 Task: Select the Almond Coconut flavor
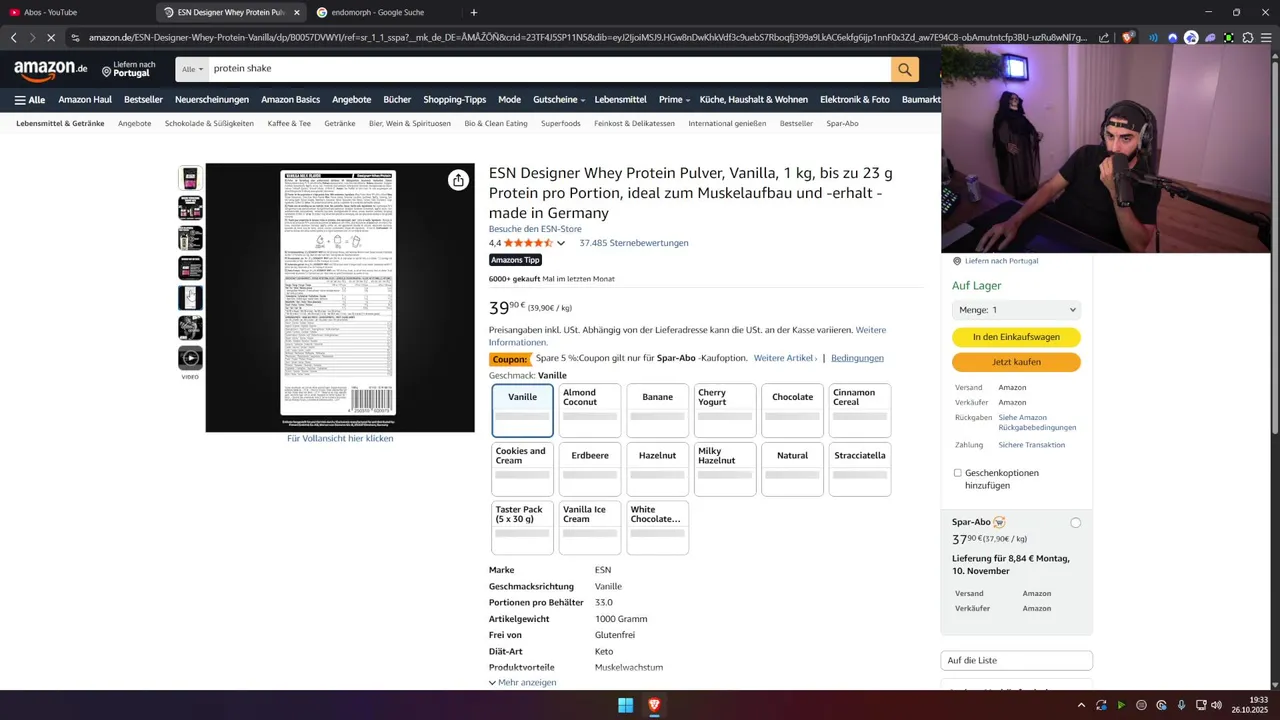[590, 411]
